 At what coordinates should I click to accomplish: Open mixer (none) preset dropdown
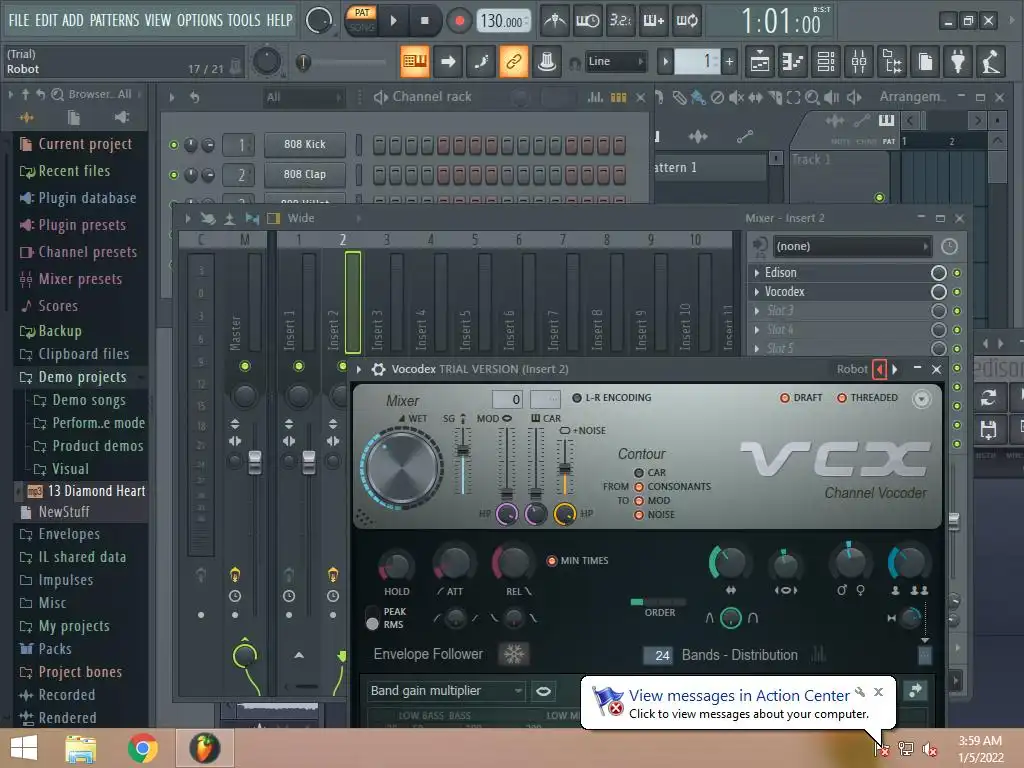coord(852,247)
